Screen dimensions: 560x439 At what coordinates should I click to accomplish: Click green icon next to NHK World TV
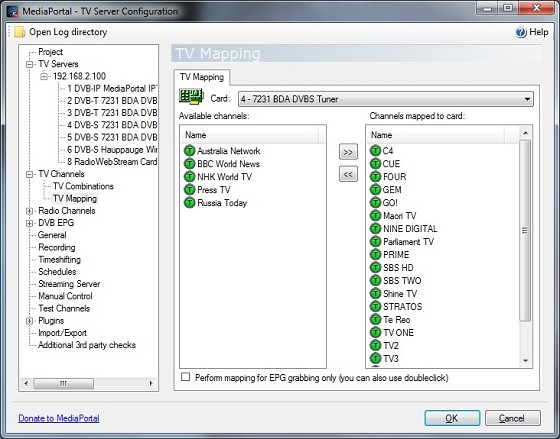click(x=189, y=177)
